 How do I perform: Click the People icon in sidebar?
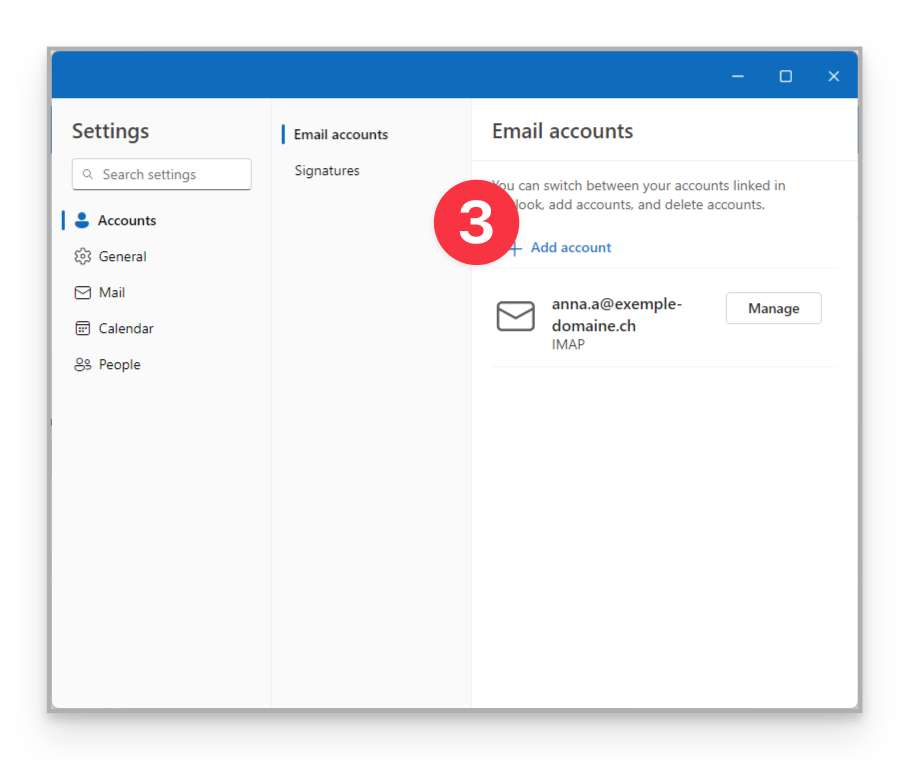click(82, 365)
